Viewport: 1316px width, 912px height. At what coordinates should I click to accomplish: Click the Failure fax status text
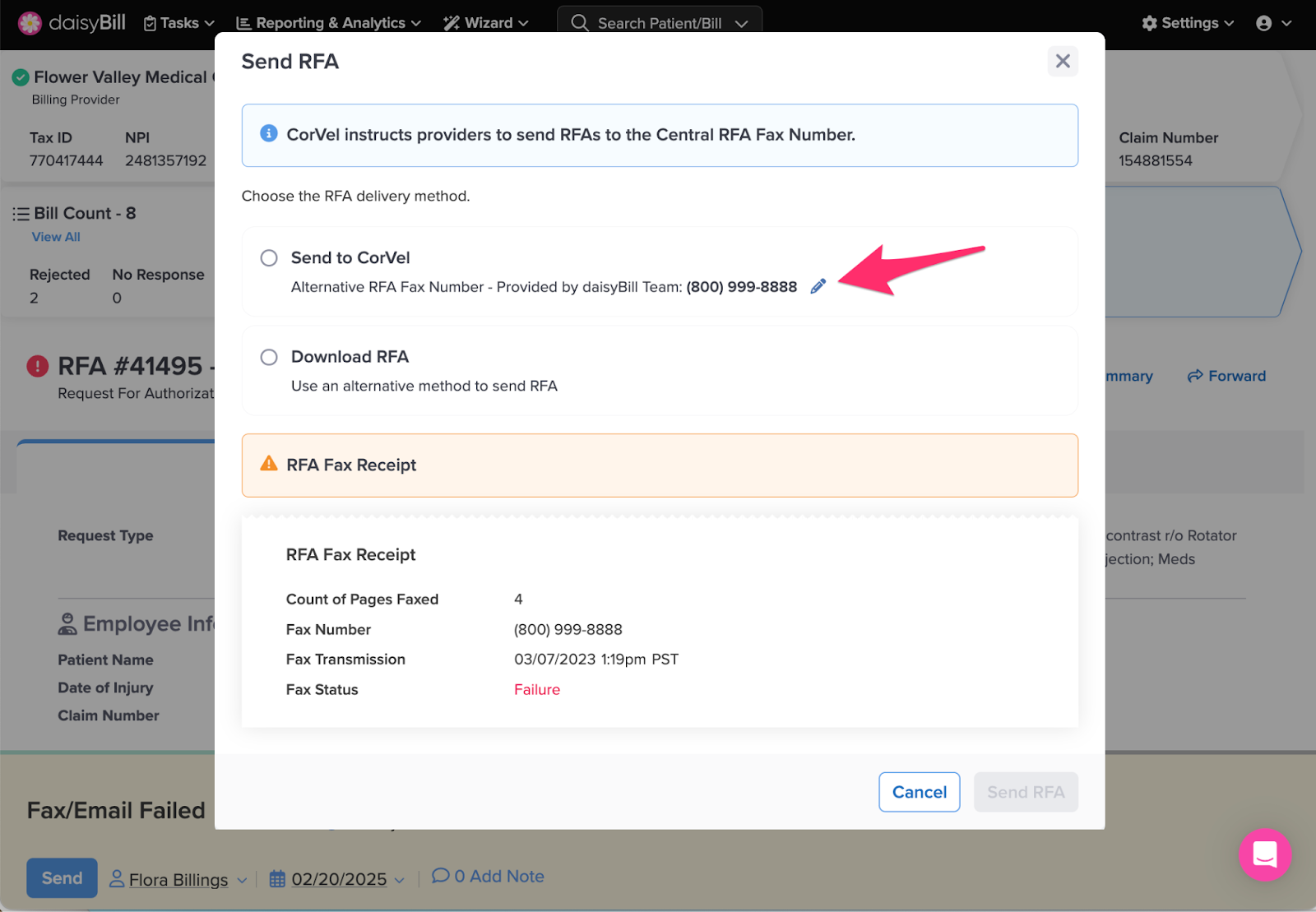(x=537, y=690)
